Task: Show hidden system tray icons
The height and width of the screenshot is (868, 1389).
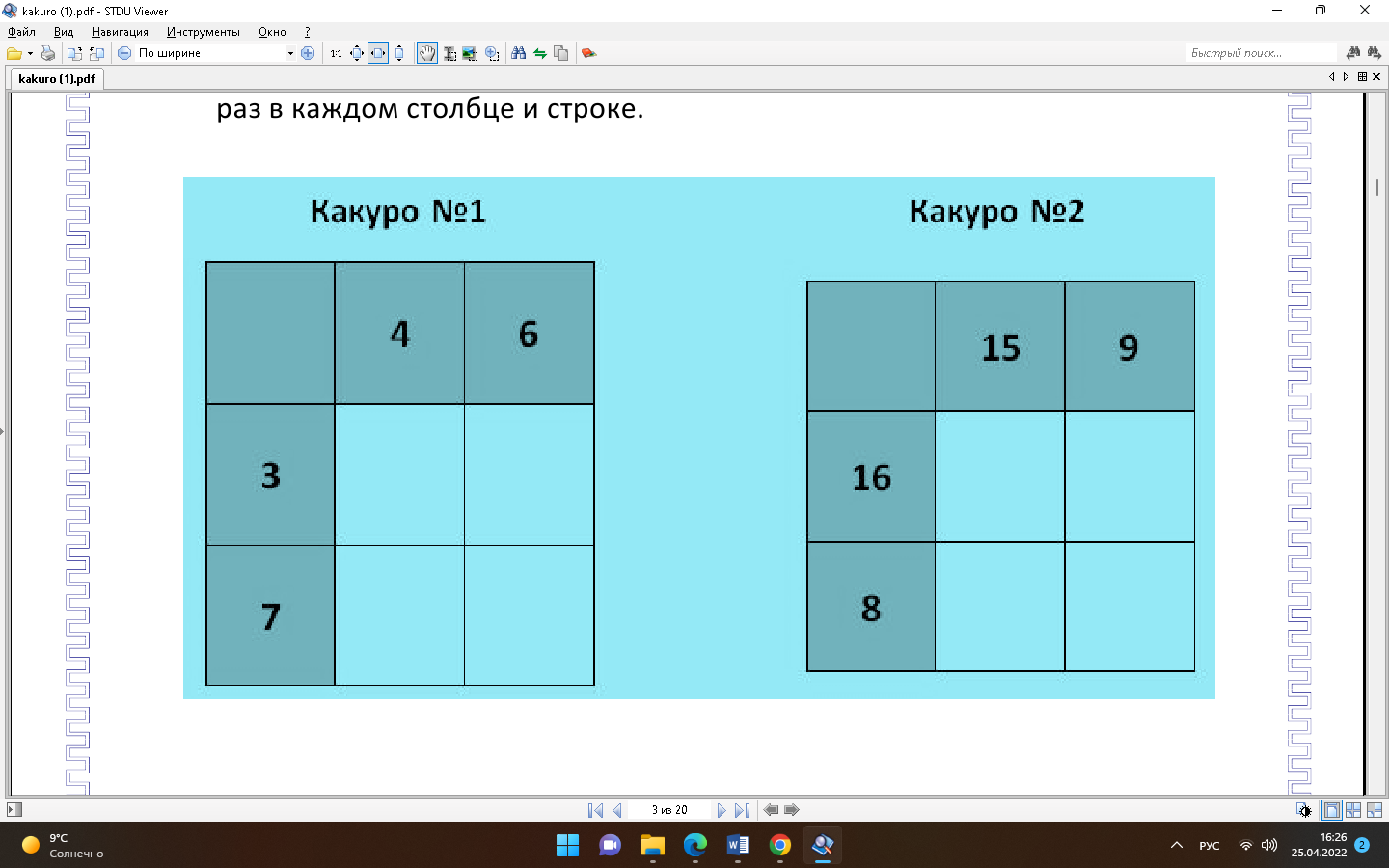Action: [1176, 845]
